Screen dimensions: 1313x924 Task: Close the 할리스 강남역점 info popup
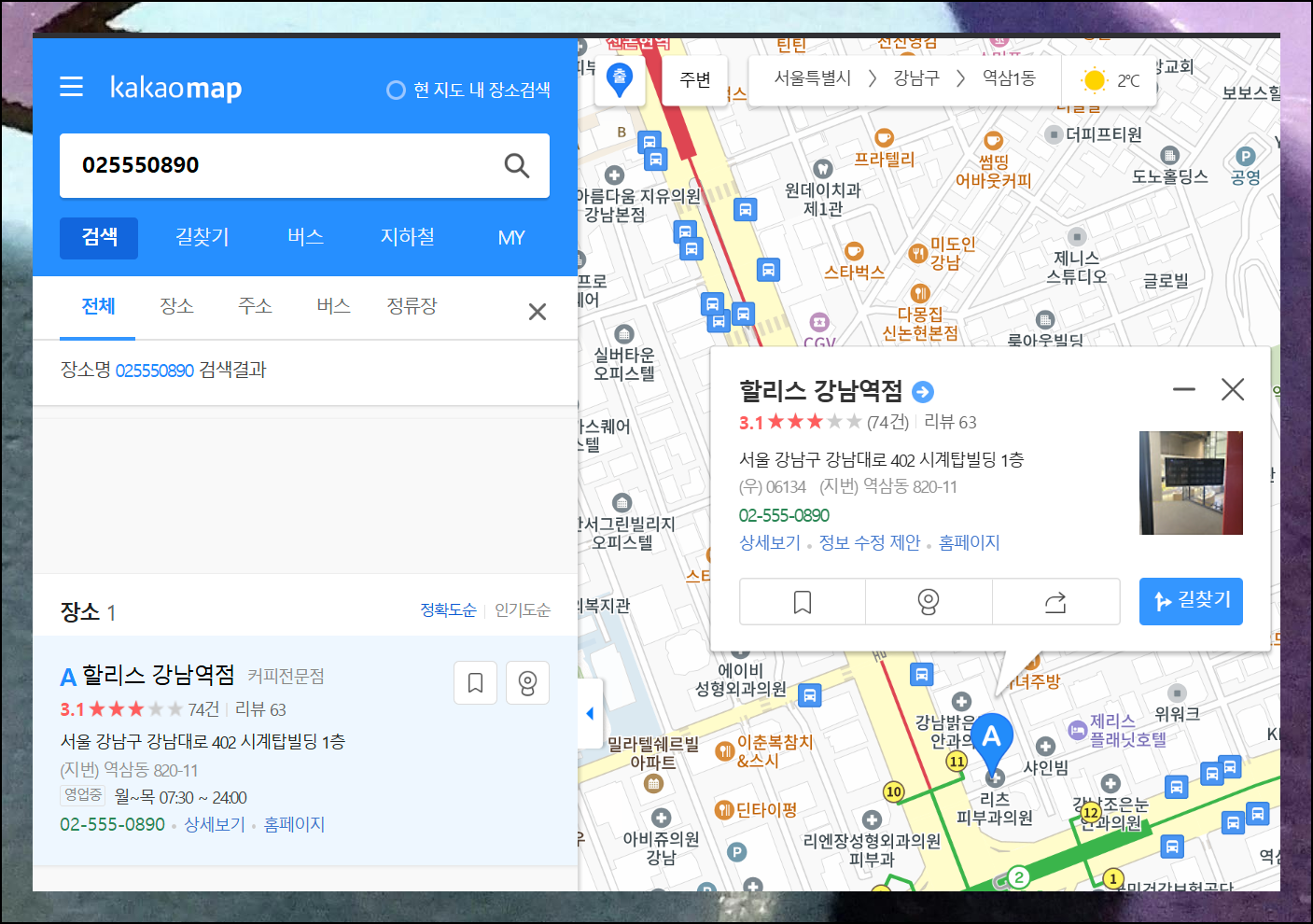(1233, 389)
